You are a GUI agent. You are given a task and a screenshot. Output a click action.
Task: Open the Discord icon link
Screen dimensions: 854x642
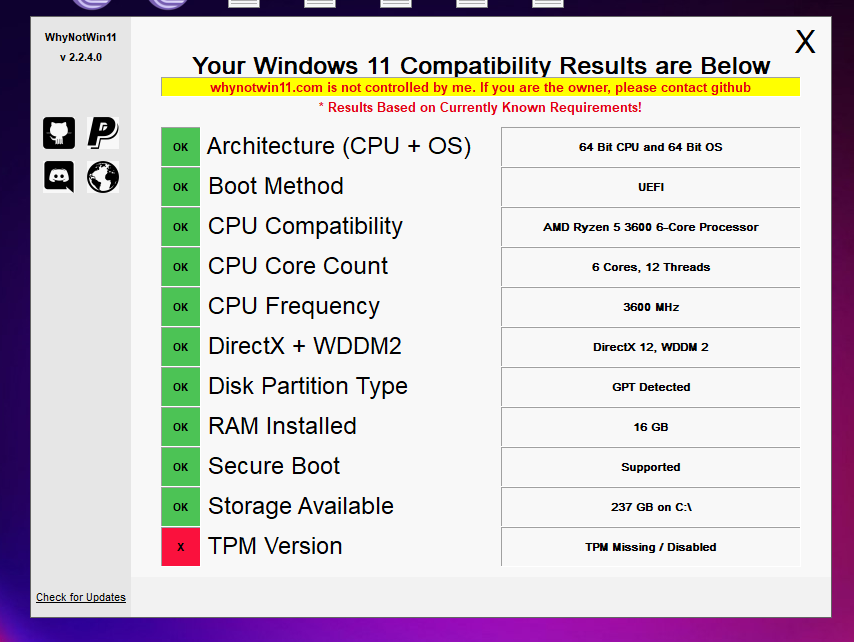(59, 177)
